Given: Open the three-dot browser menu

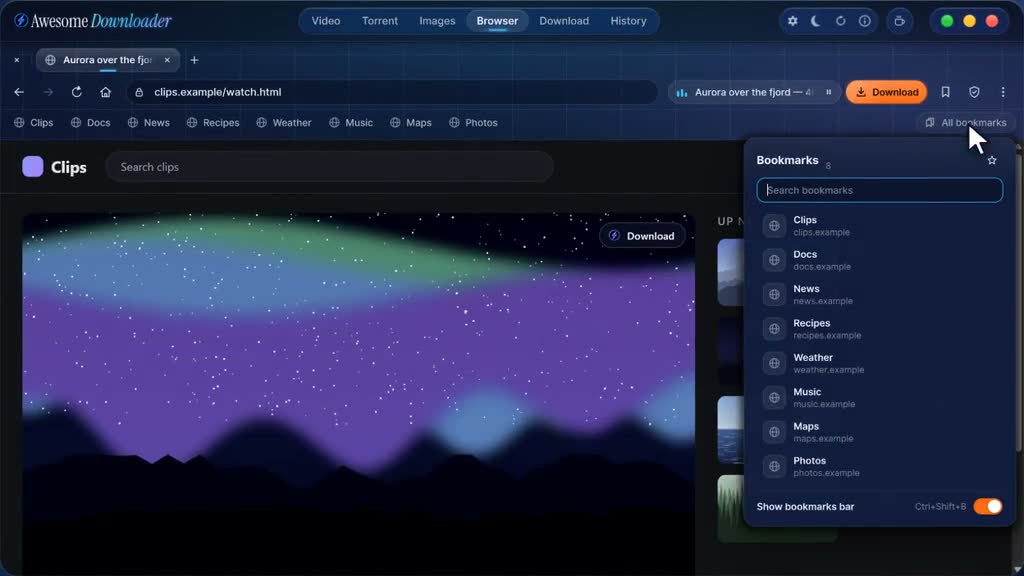Looking at the screenshot, I should (x=1003, y=92).
